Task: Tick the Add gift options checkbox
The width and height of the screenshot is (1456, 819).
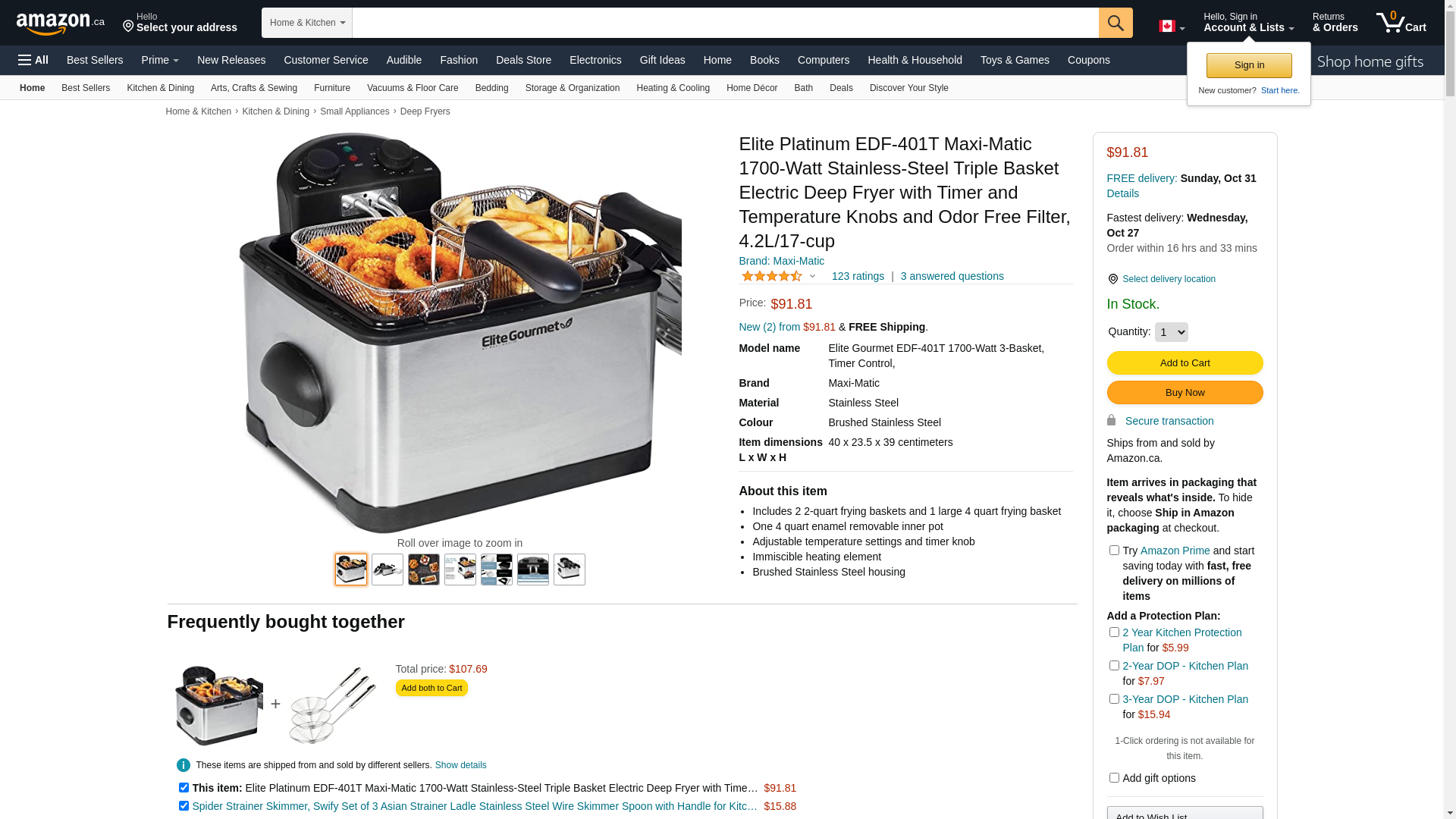Action: (x=1114, y=778)
